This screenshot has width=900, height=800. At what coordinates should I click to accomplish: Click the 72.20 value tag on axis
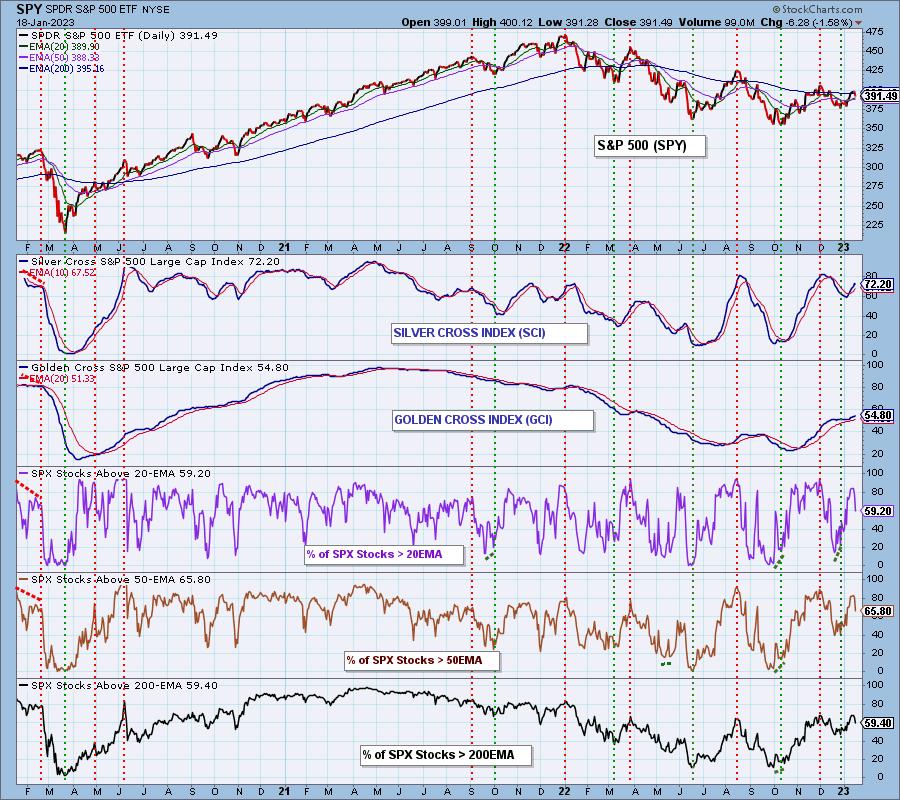coord(879,285)
